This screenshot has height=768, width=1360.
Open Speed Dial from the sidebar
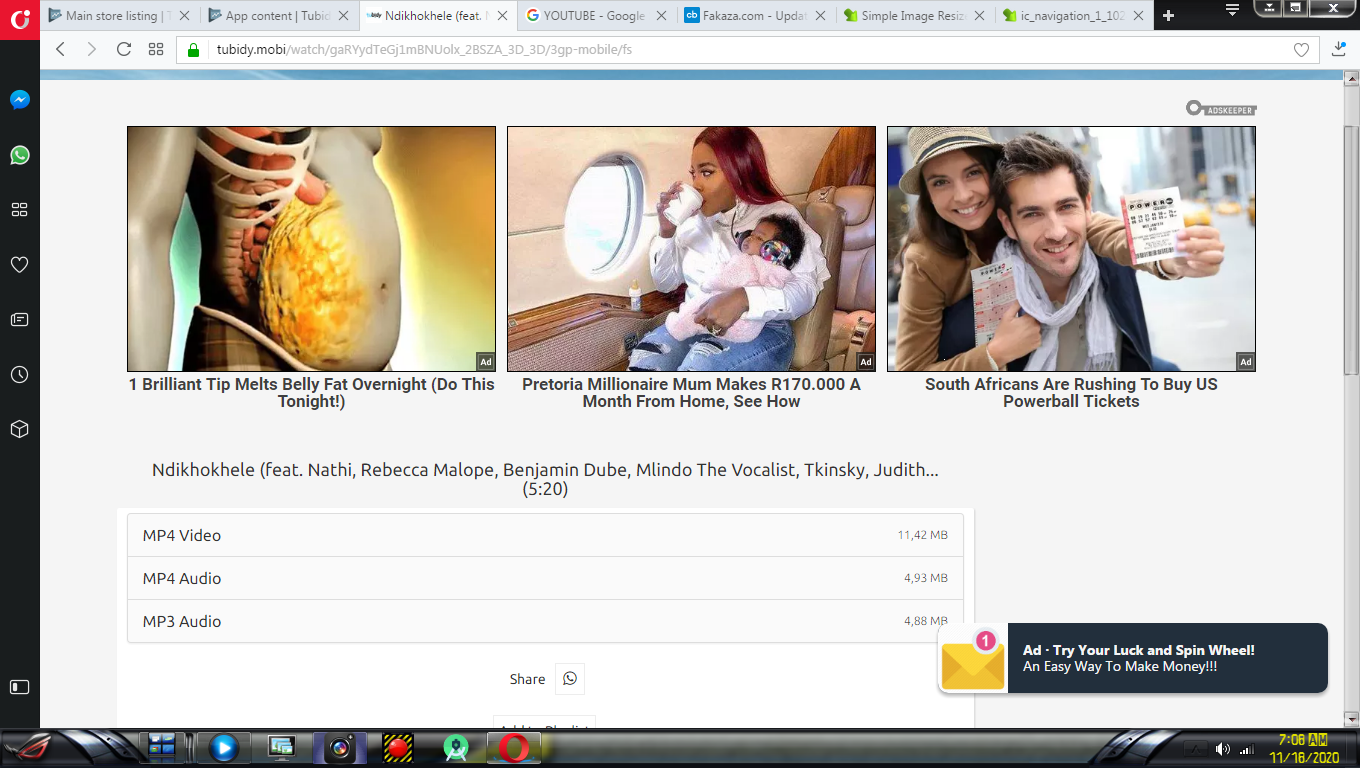pyautogui.click(x=19, y=210)
